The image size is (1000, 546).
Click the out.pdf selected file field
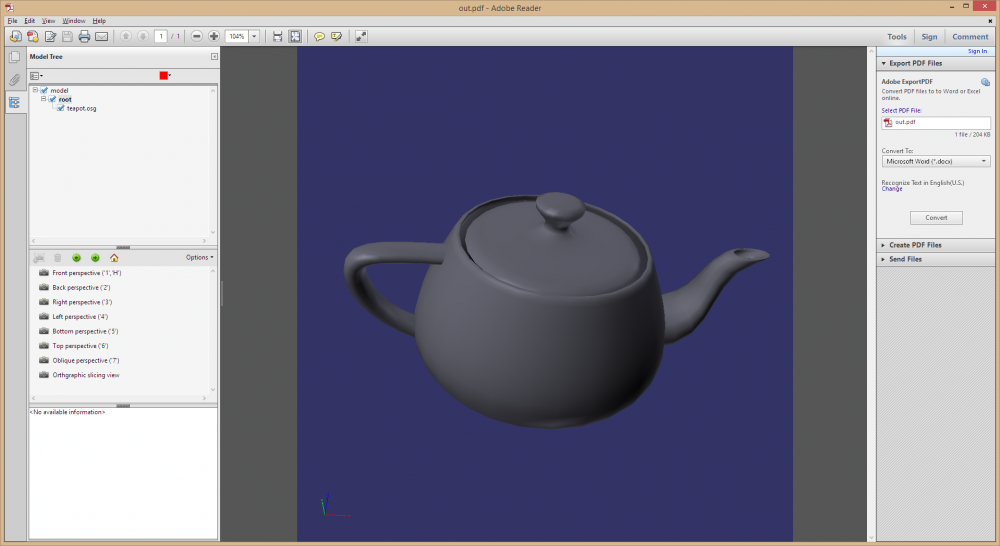pyautogui.click(x=936, y=122)
